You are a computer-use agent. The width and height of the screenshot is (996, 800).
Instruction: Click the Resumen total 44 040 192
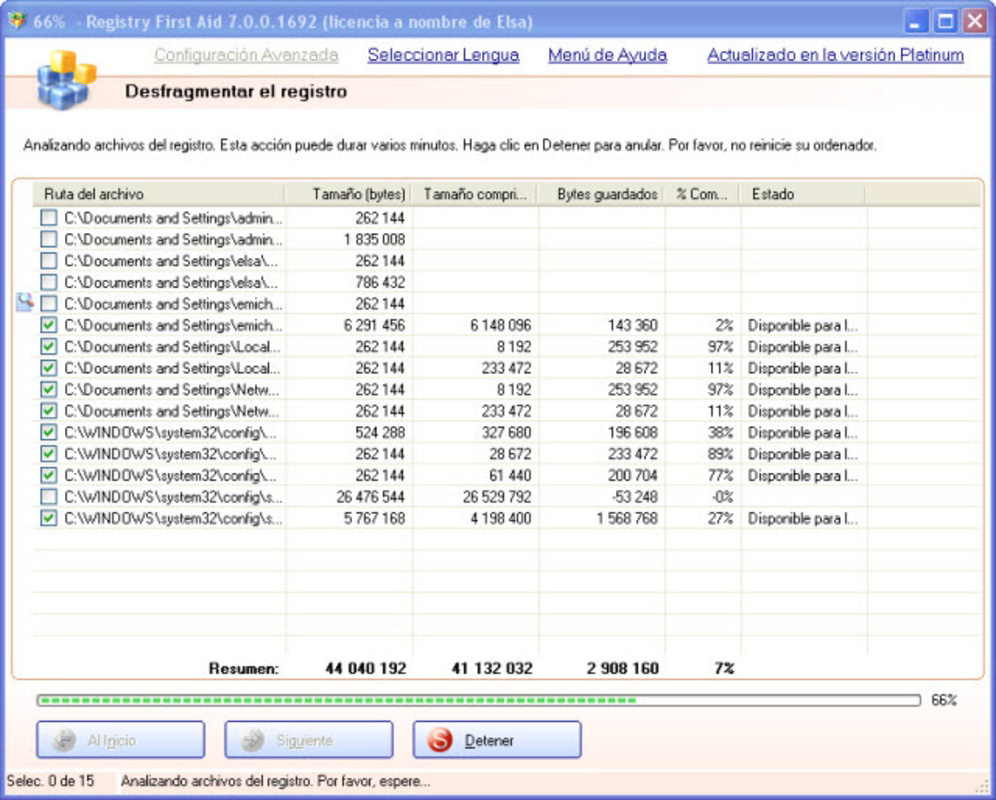pyautogui.click(x=365, y=668)
